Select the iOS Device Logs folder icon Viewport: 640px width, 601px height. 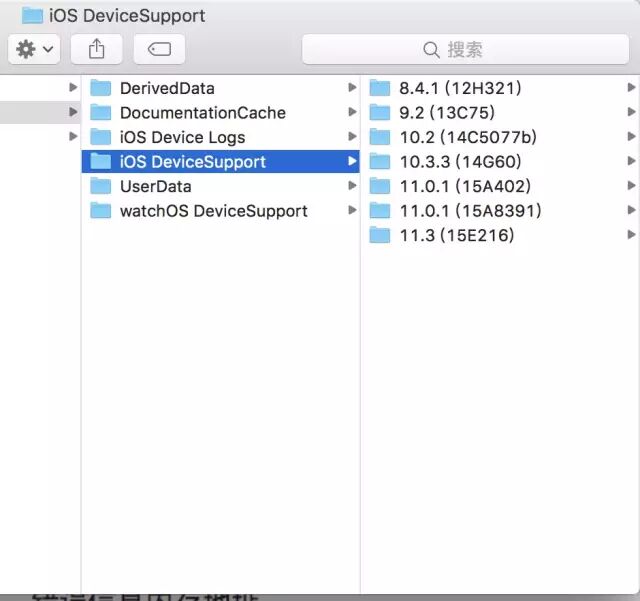[100, 137]
